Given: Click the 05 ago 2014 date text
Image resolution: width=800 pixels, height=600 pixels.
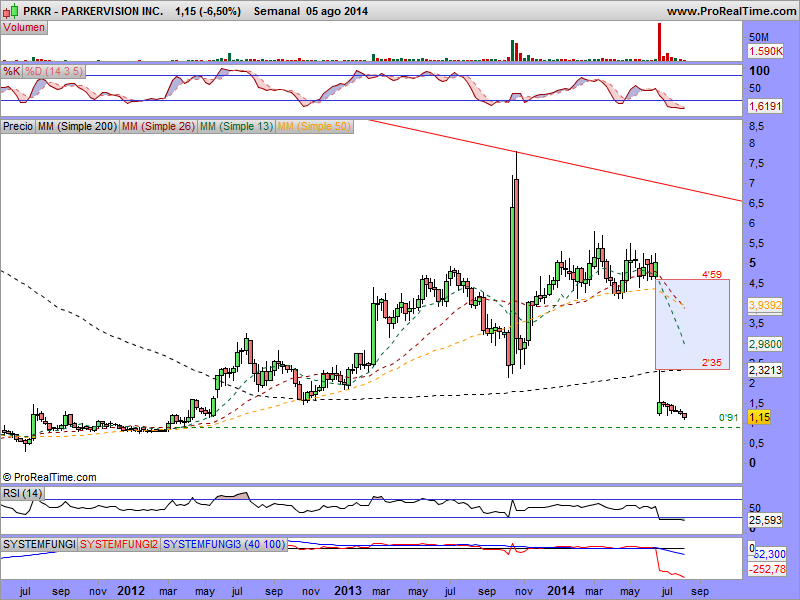Looking at the screenshot, I should [x=337, y=11].
